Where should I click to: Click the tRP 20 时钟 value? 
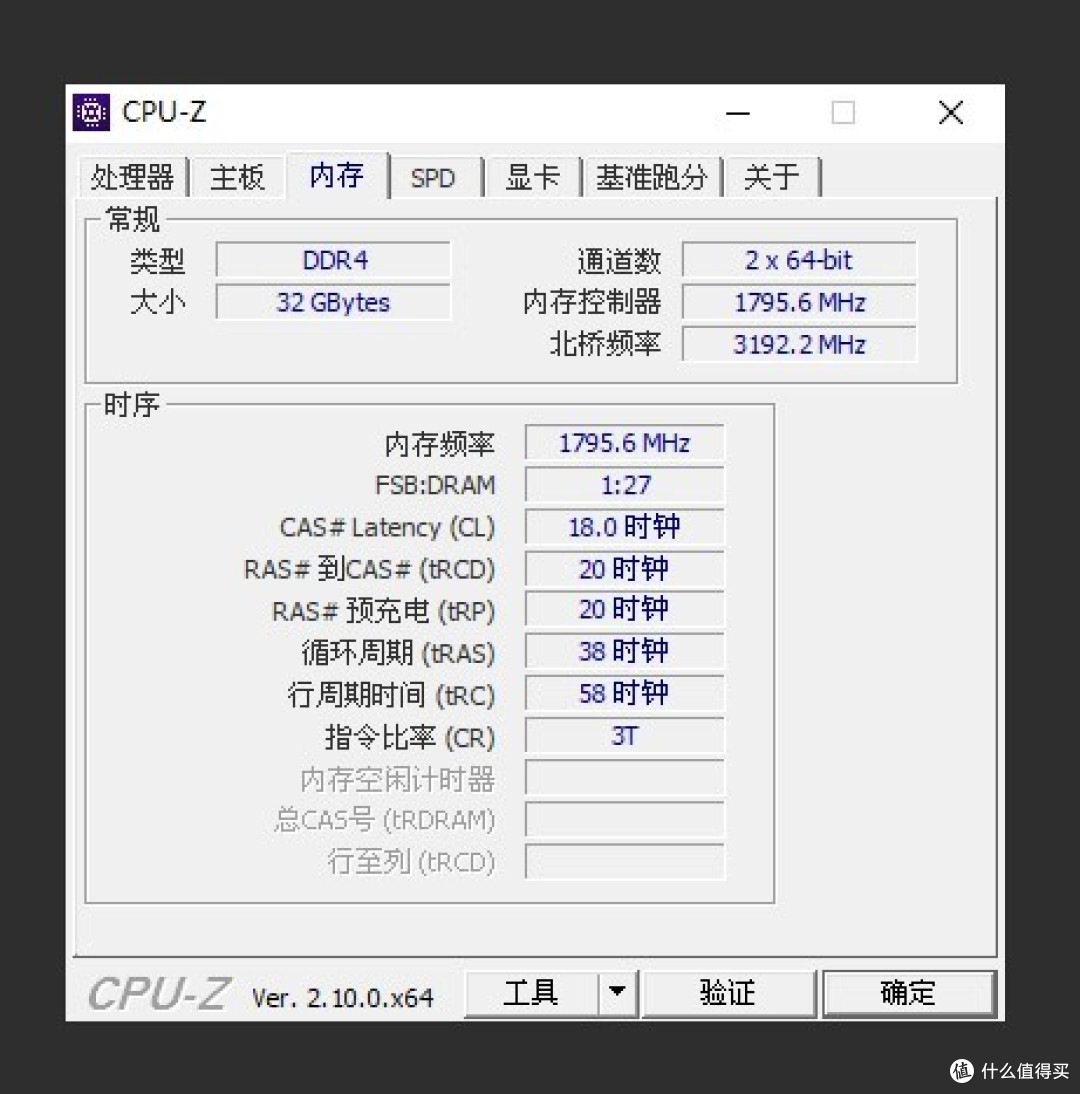click(624, 609)
